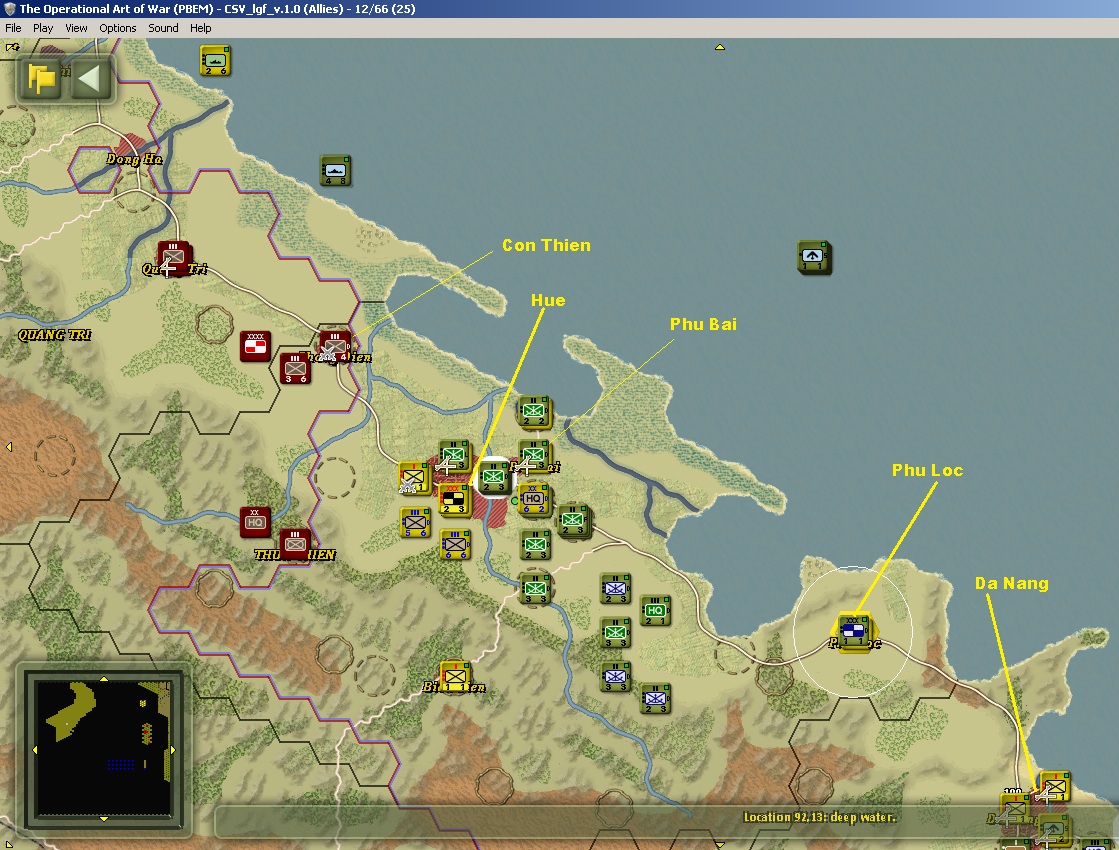Select the green unit marked 2 2 on the coast

coord(535,412)
